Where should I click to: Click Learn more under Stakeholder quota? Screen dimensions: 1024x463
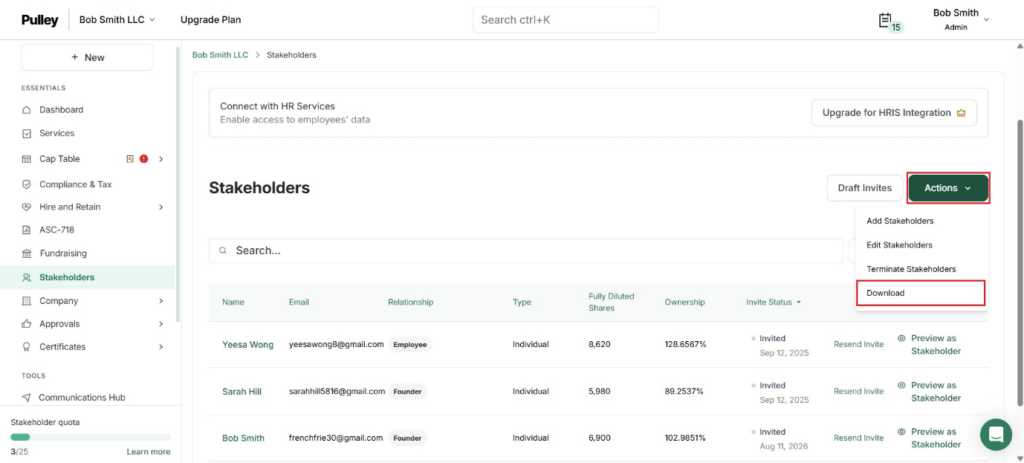(x=148, y=452)
